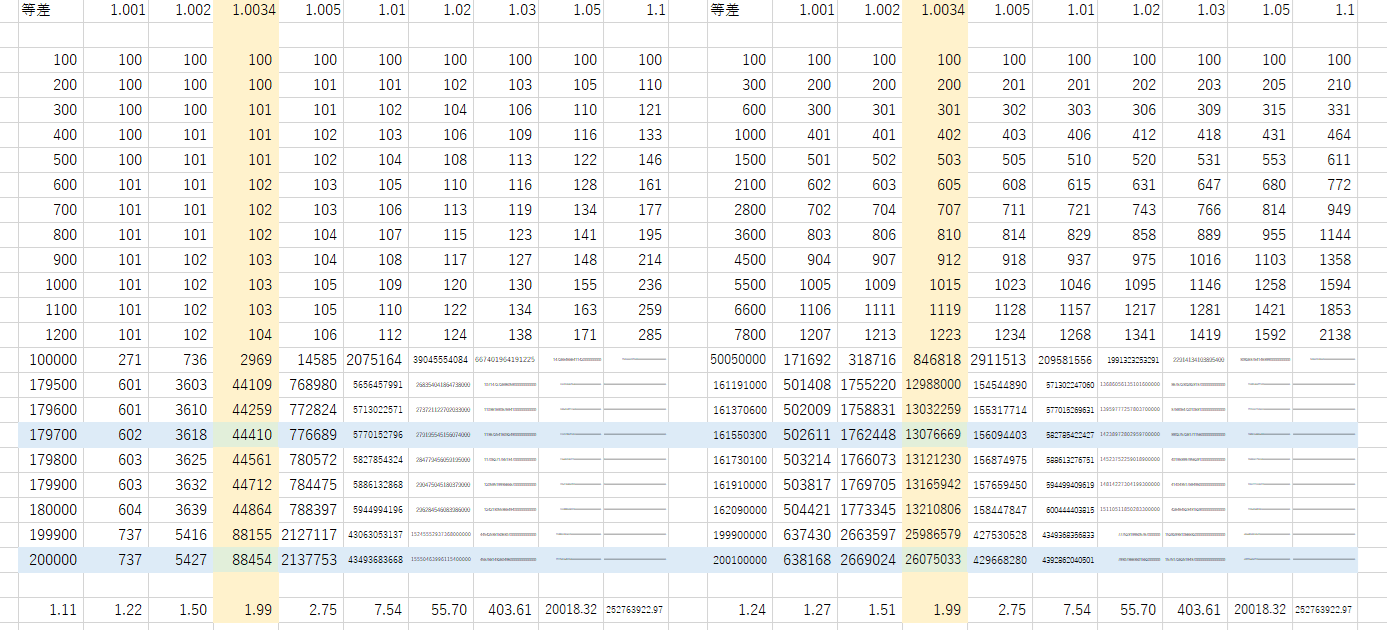Select the 2075164 cell
The height and width of the screenshot is (630, 1387).
[x=375, y=360]
